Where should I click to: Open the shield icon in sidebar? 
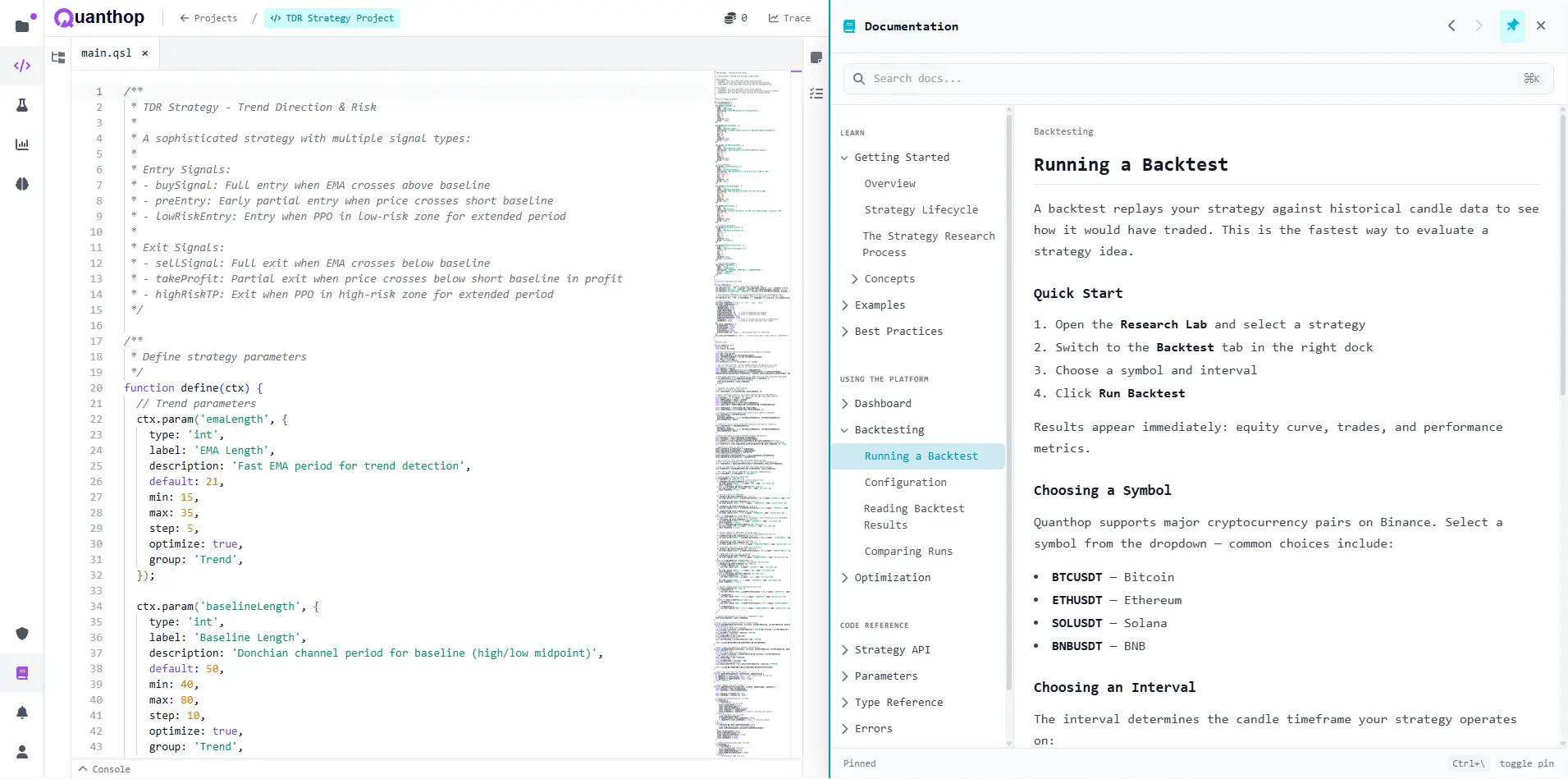tap(22, 634)
